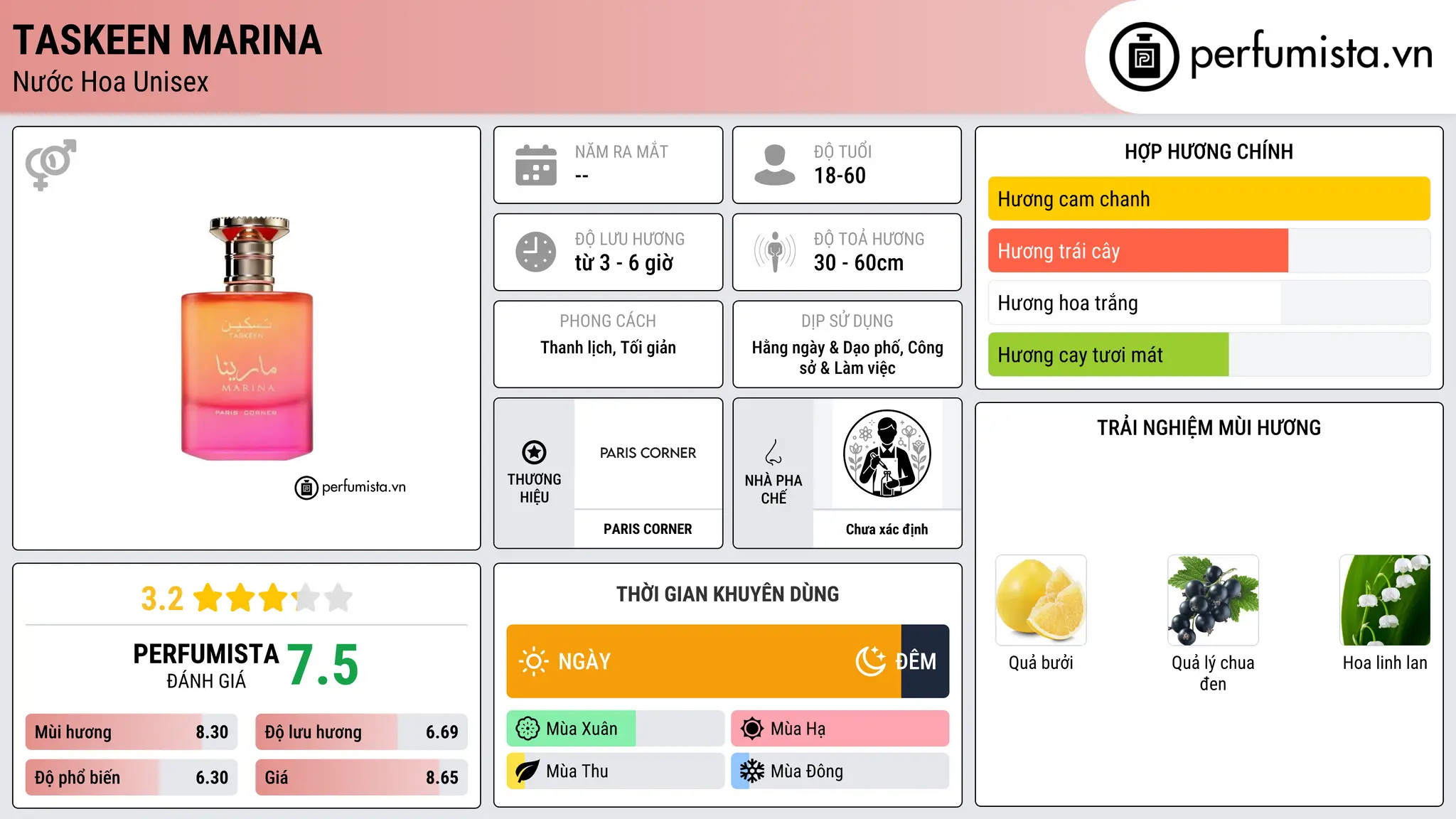Click the moon icon beside ĐÊM
1456x819 pixels.
pos(871,661)
